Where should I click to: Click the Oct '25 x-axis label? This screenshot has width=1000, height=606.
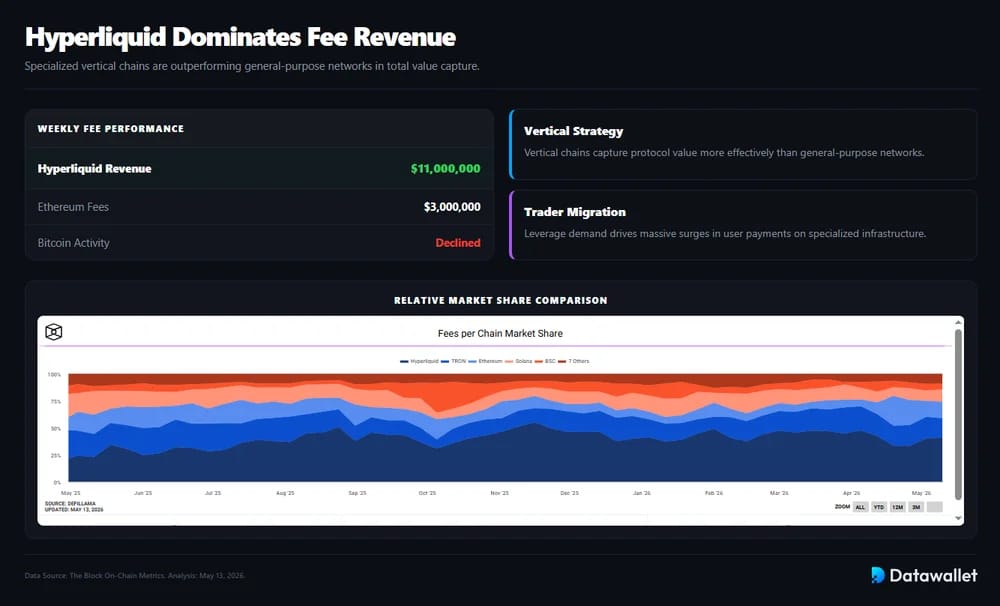pyautogui.click(x=427, y=493)
